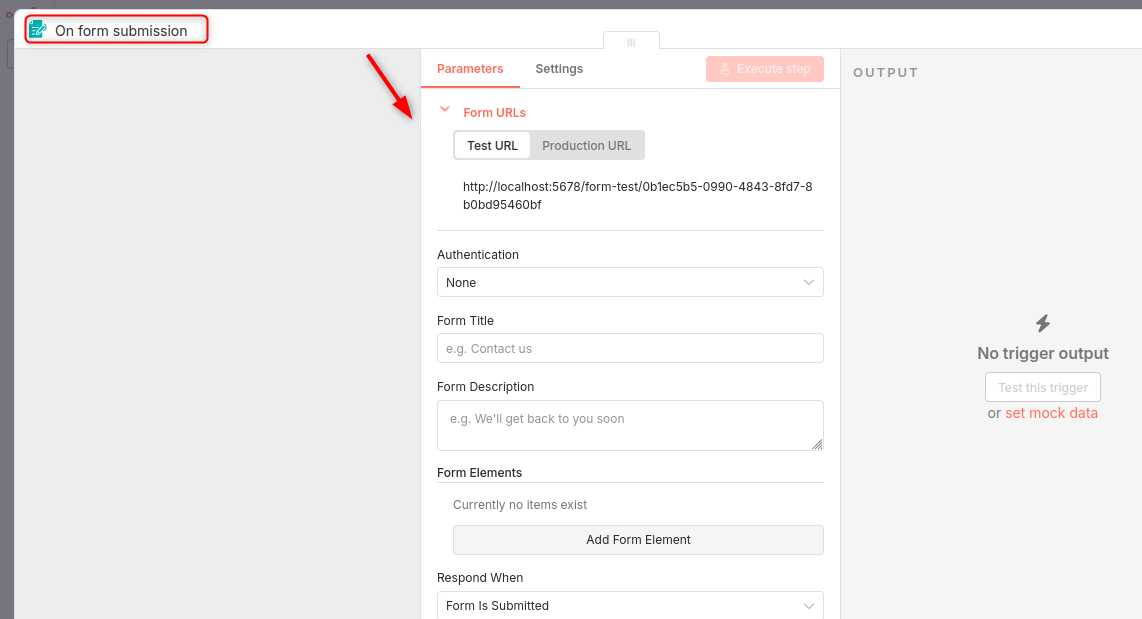Click into the Form Description textarea
This screenshot has width=1142, height=619.
[630, 425]
